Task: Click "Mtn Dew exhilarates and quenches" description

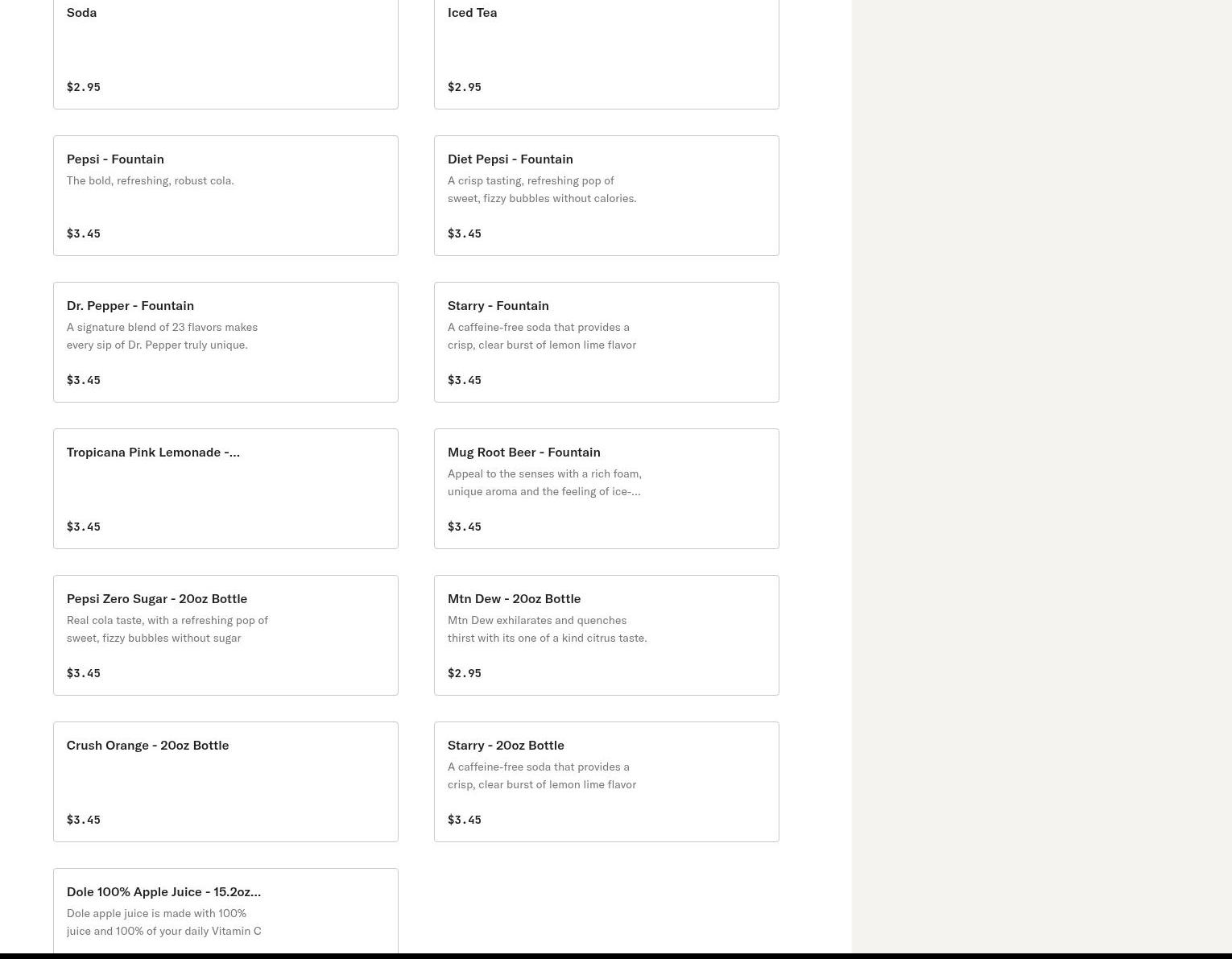Action: [x=548, y=629]
